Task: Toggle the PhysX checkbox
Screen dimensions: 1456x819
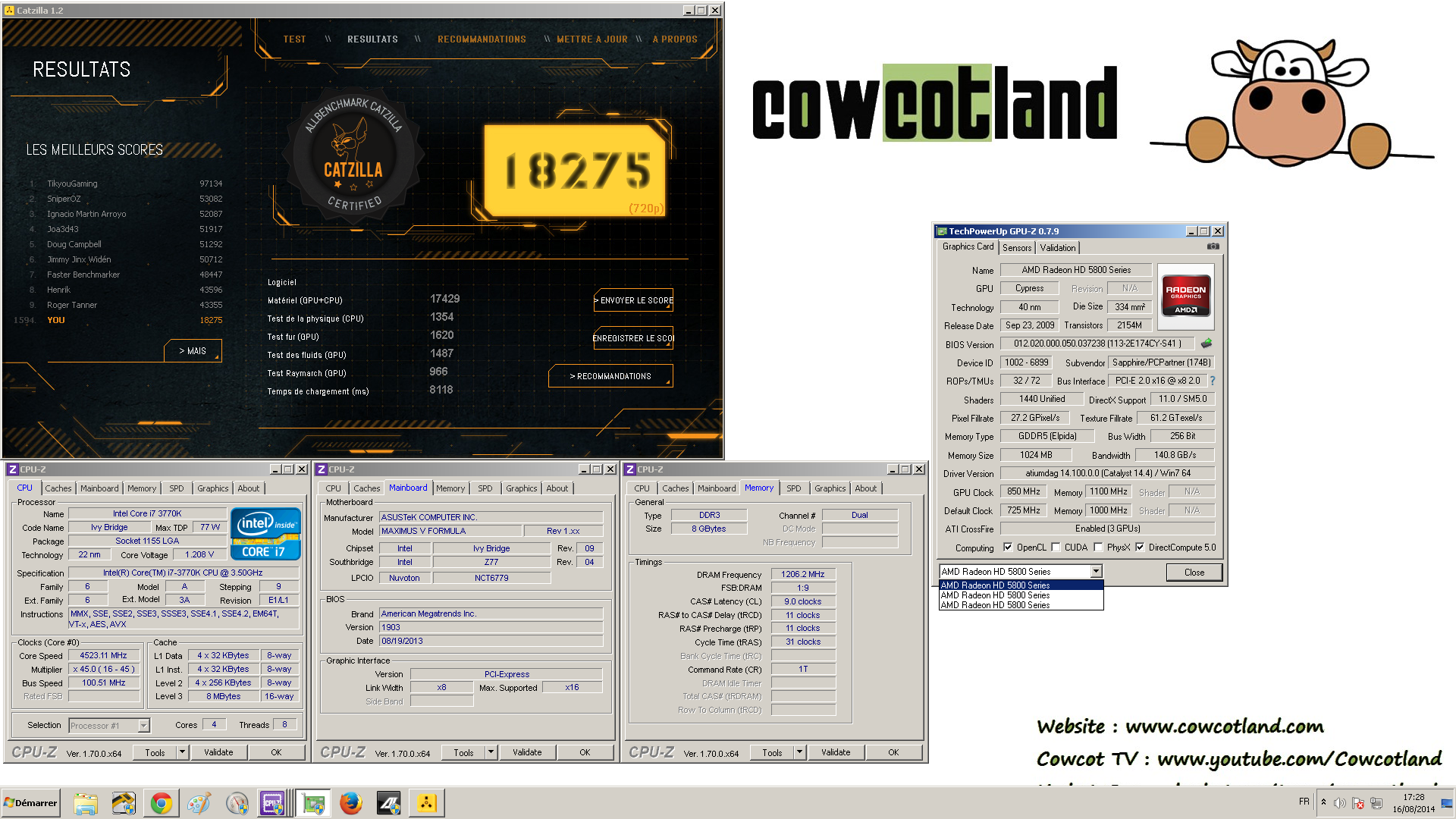Action: 1098,547
